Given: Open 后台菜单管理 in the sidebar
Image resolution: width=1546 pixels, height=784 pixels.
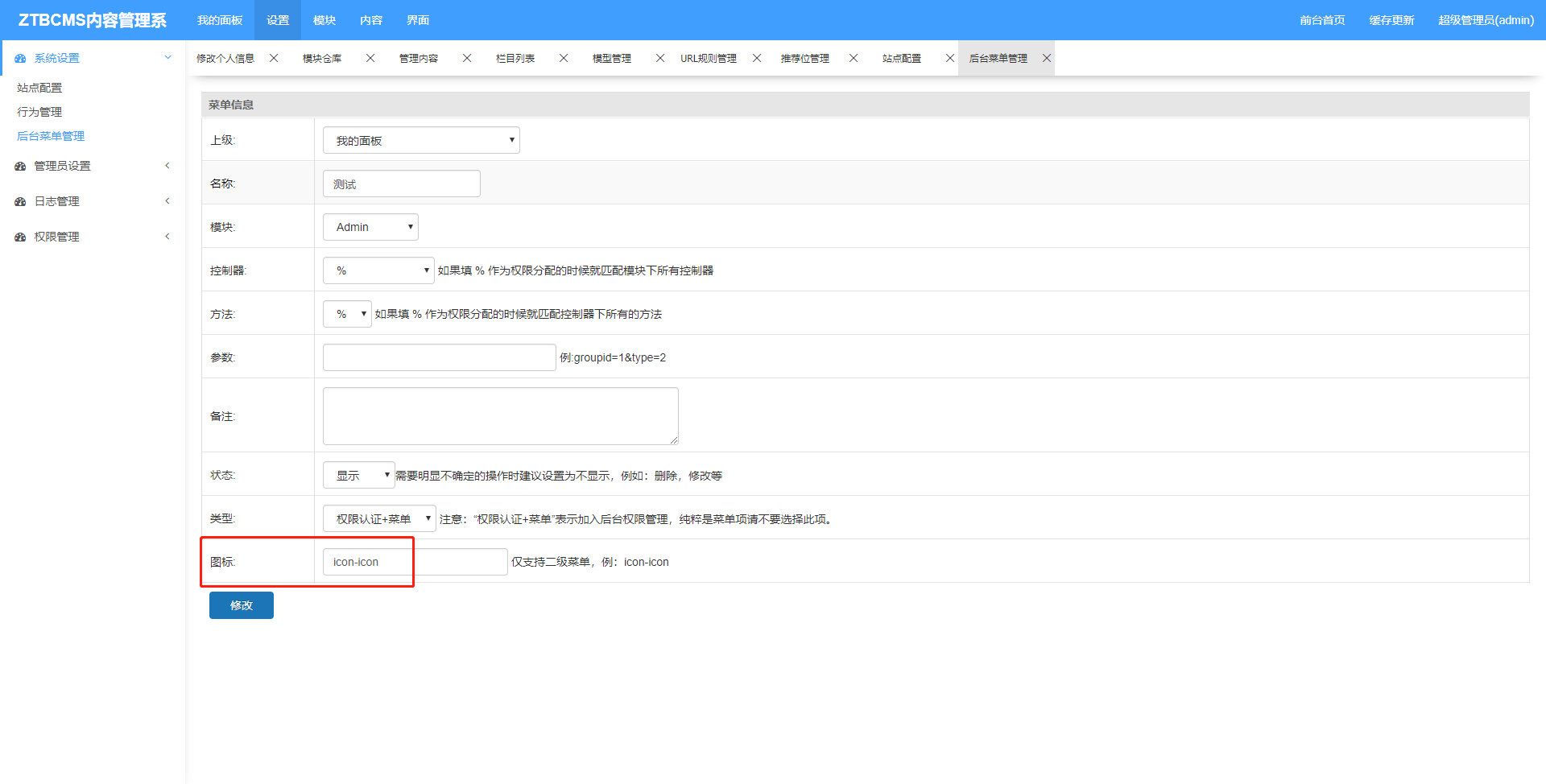Looking at the screenshot, I should point(51,136).
